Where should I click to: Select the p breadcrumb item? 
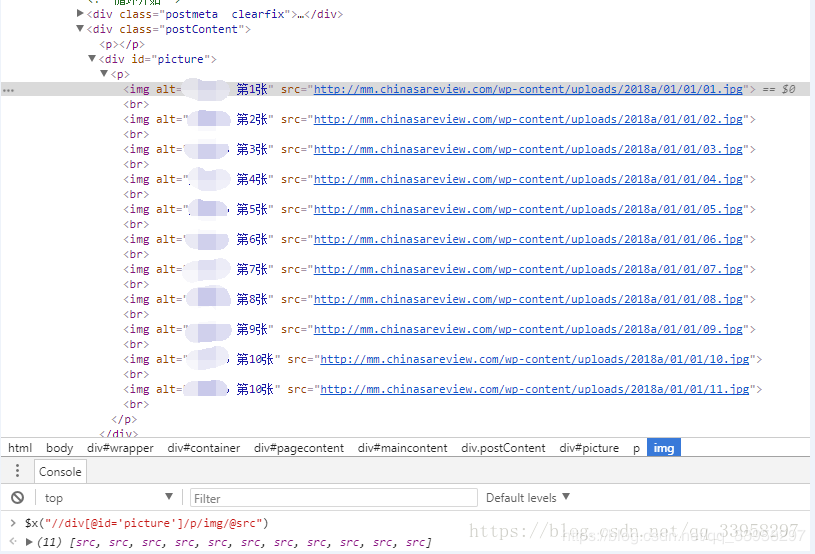click(x=636, y=447)
